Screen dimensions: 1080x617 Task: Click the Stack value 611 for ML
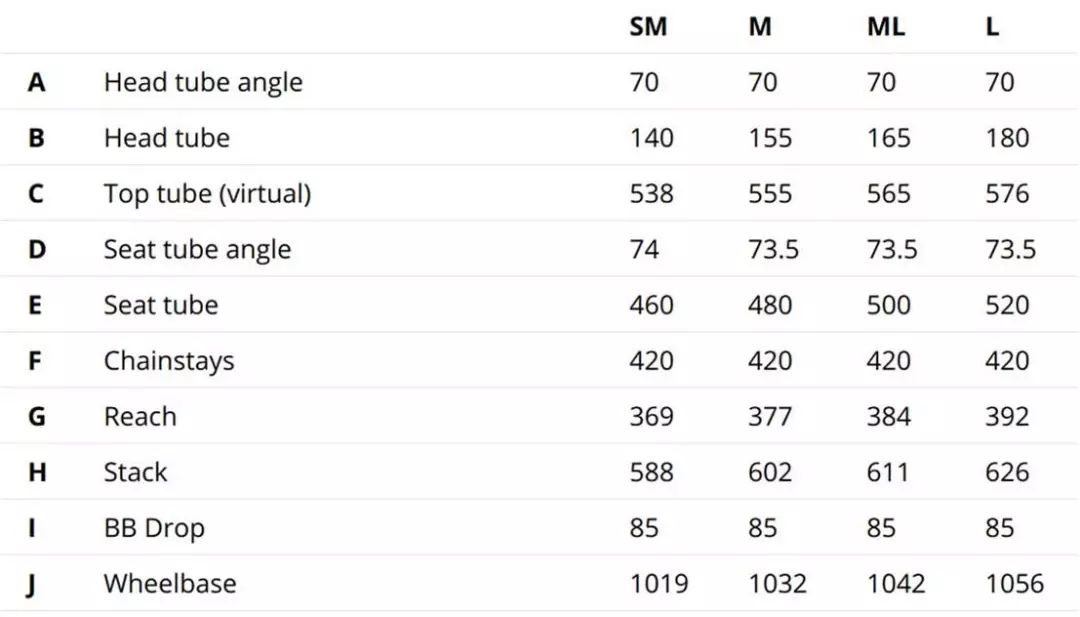888,472
